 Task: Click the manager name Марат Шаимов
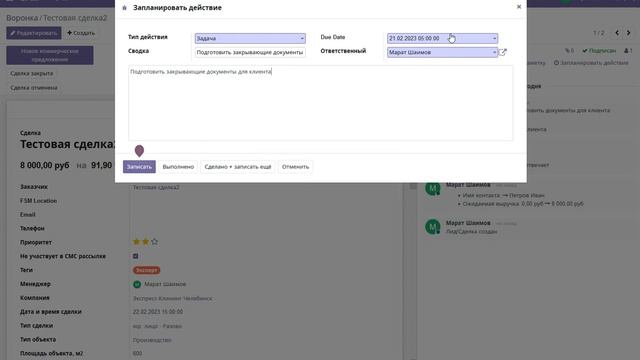[x=165, y=284]
